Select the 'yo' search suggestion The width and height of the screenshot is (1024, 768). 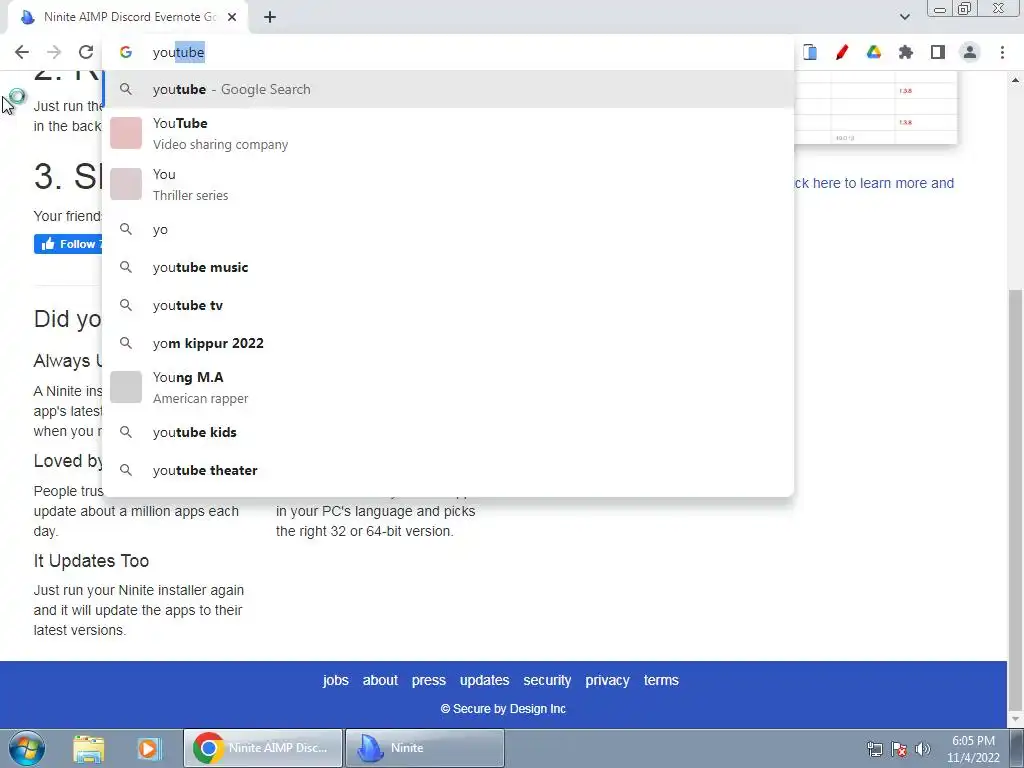tap(449, 229)
